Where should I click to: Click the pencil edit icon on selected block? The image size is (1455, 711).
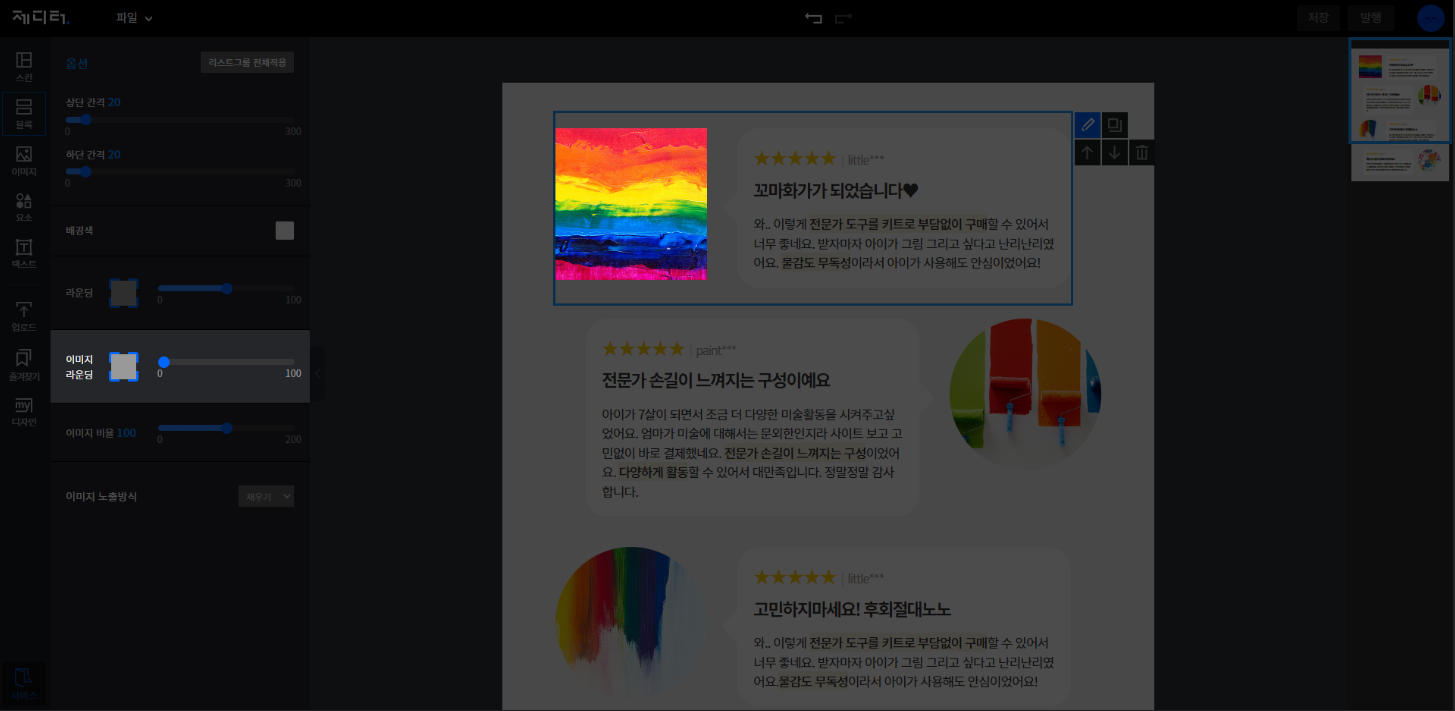1087,125
